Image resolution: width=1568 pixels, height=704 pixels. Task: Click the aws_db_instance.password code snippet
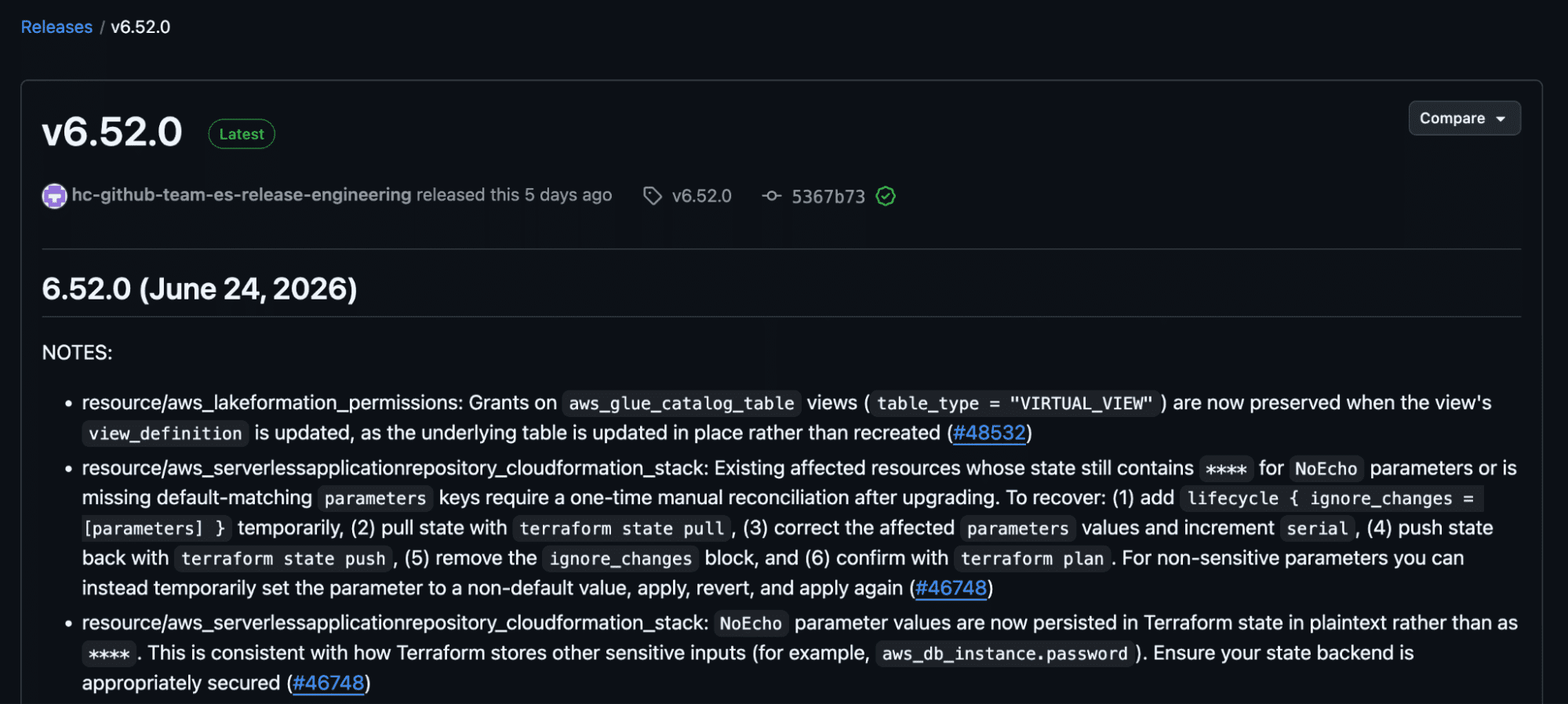1005,654
